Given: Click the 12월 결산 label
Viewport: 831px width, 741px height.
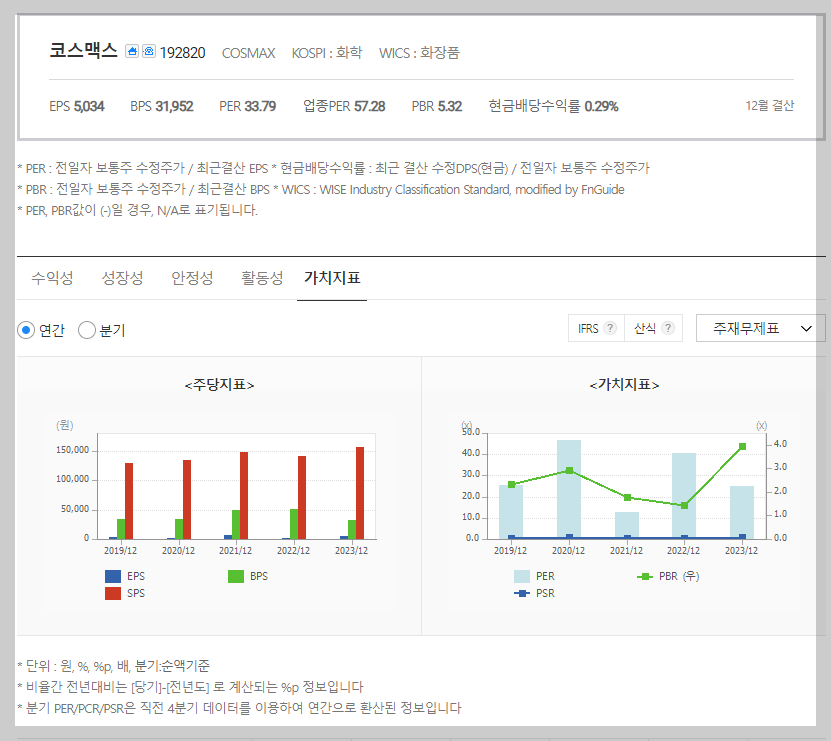Looking at the screenshot, I should tap(770, 105).
